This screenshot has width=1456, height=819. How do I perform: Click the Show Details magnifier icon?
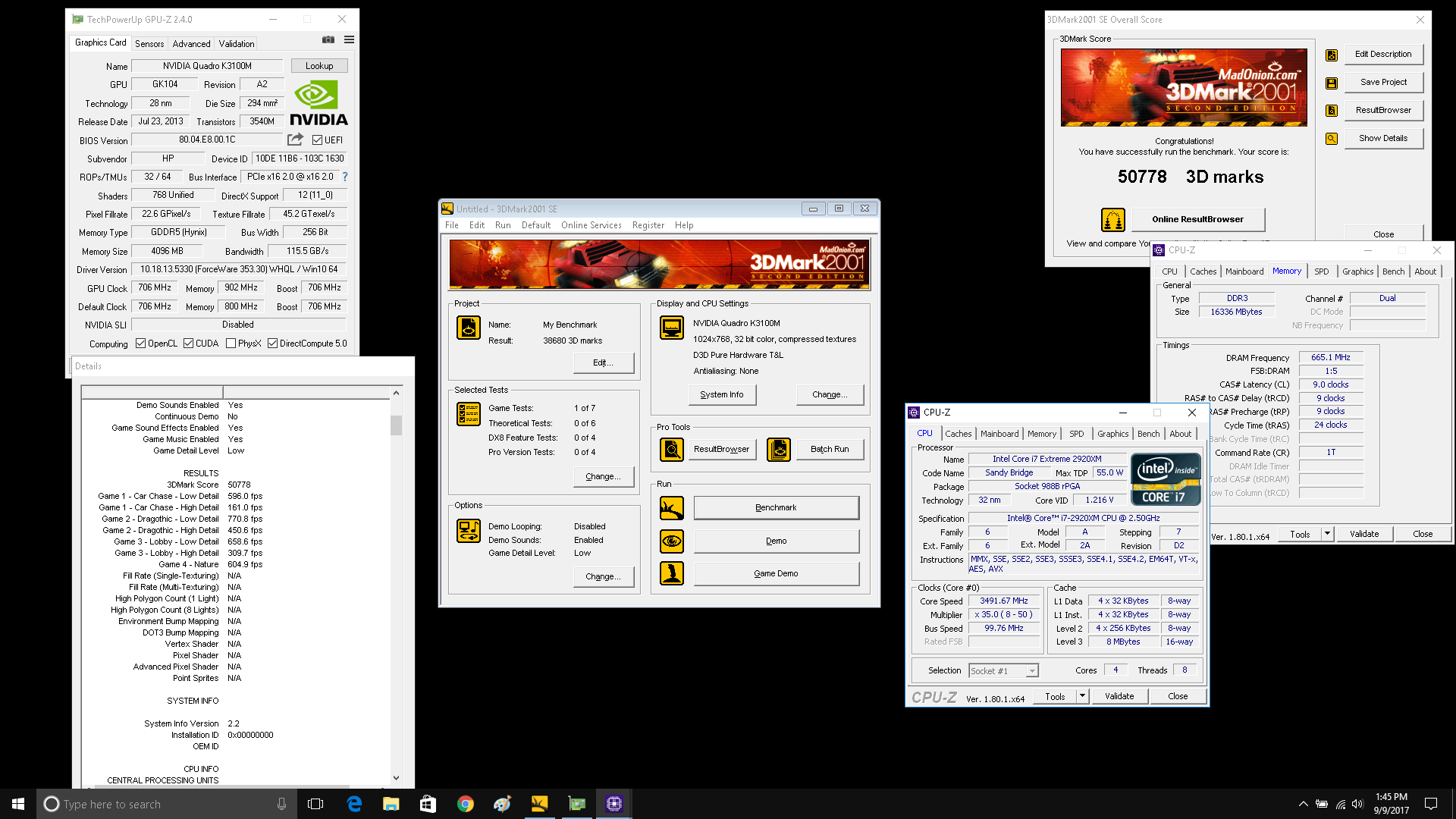tap(1332, 139)
